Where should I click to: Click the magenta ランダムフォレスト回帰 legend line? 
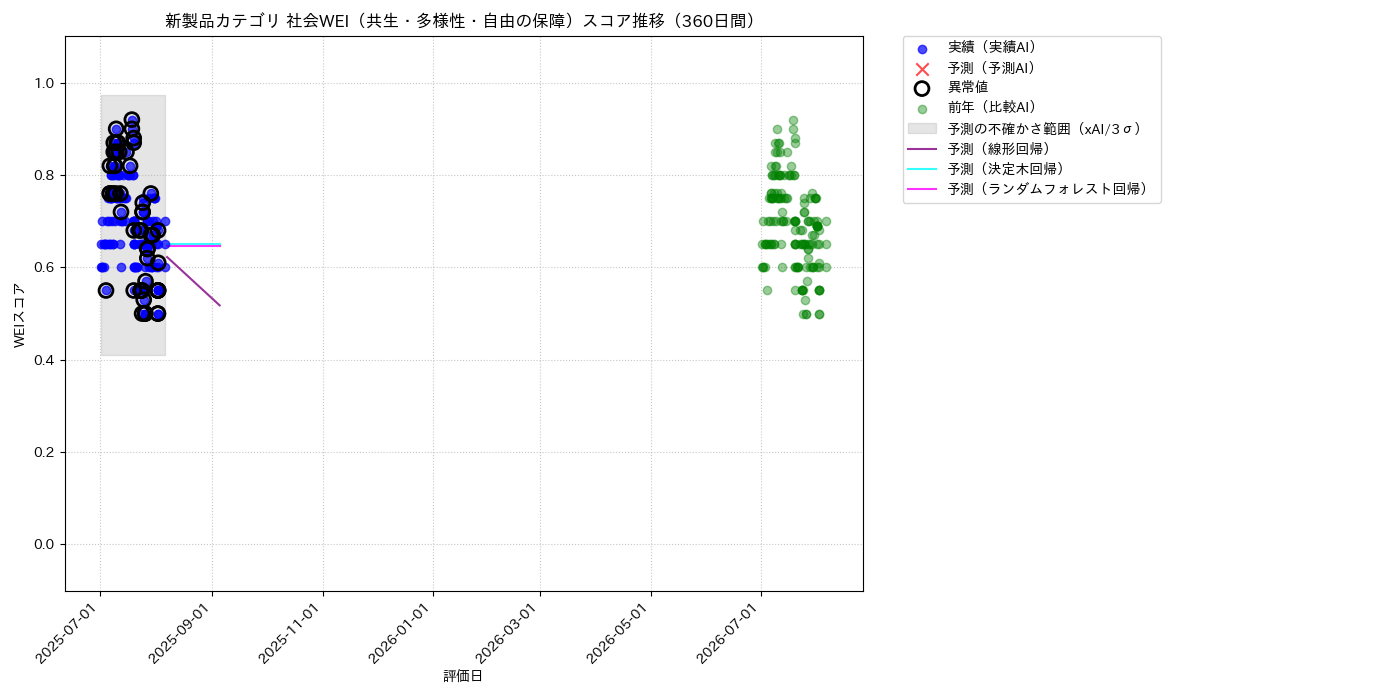[x=922, y=189]
